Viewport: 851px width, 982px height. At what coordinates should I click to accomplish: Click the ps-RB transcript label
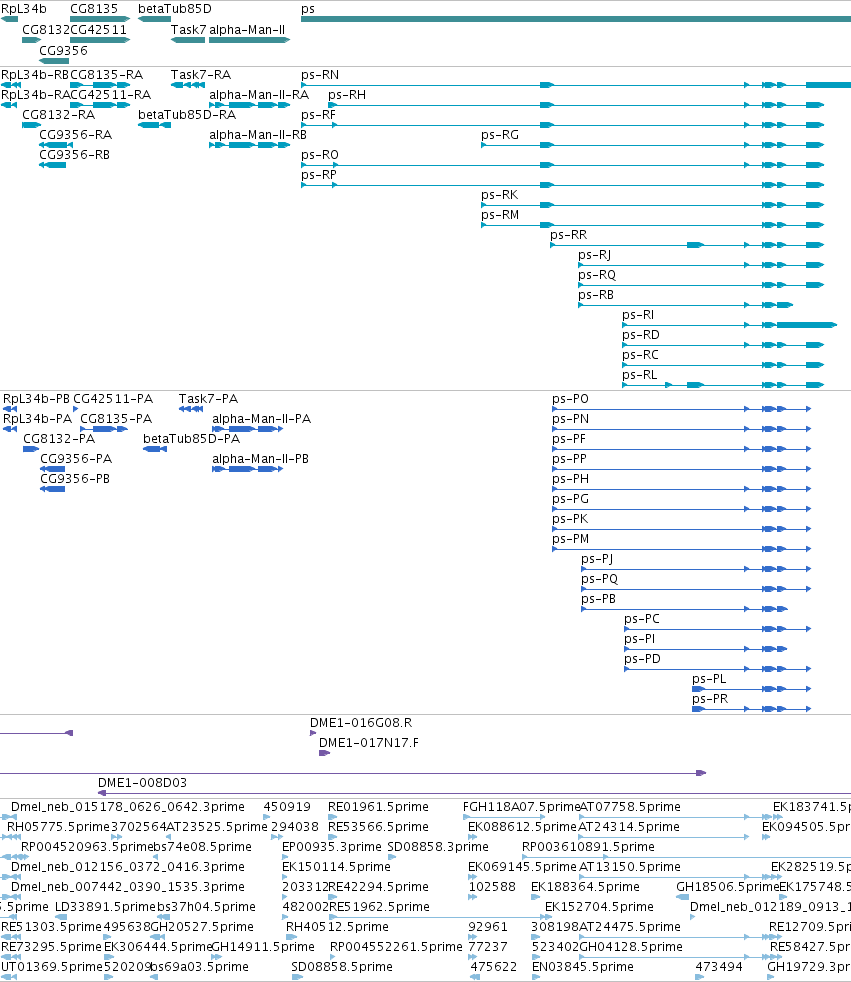pos(596,295)
